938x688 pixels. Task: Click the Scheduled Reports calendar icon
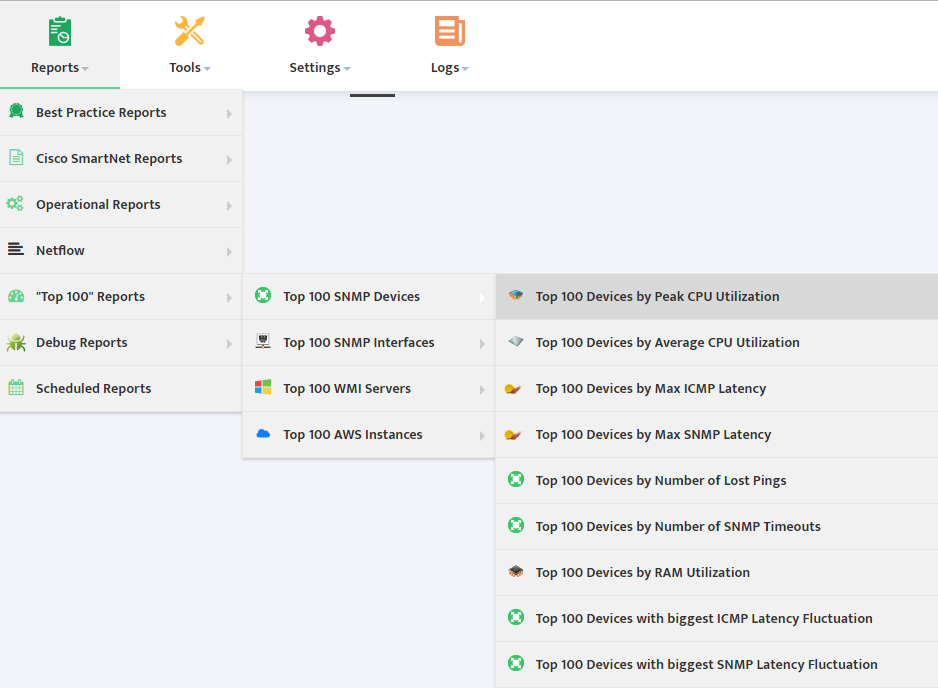click(x=16, y=388)
